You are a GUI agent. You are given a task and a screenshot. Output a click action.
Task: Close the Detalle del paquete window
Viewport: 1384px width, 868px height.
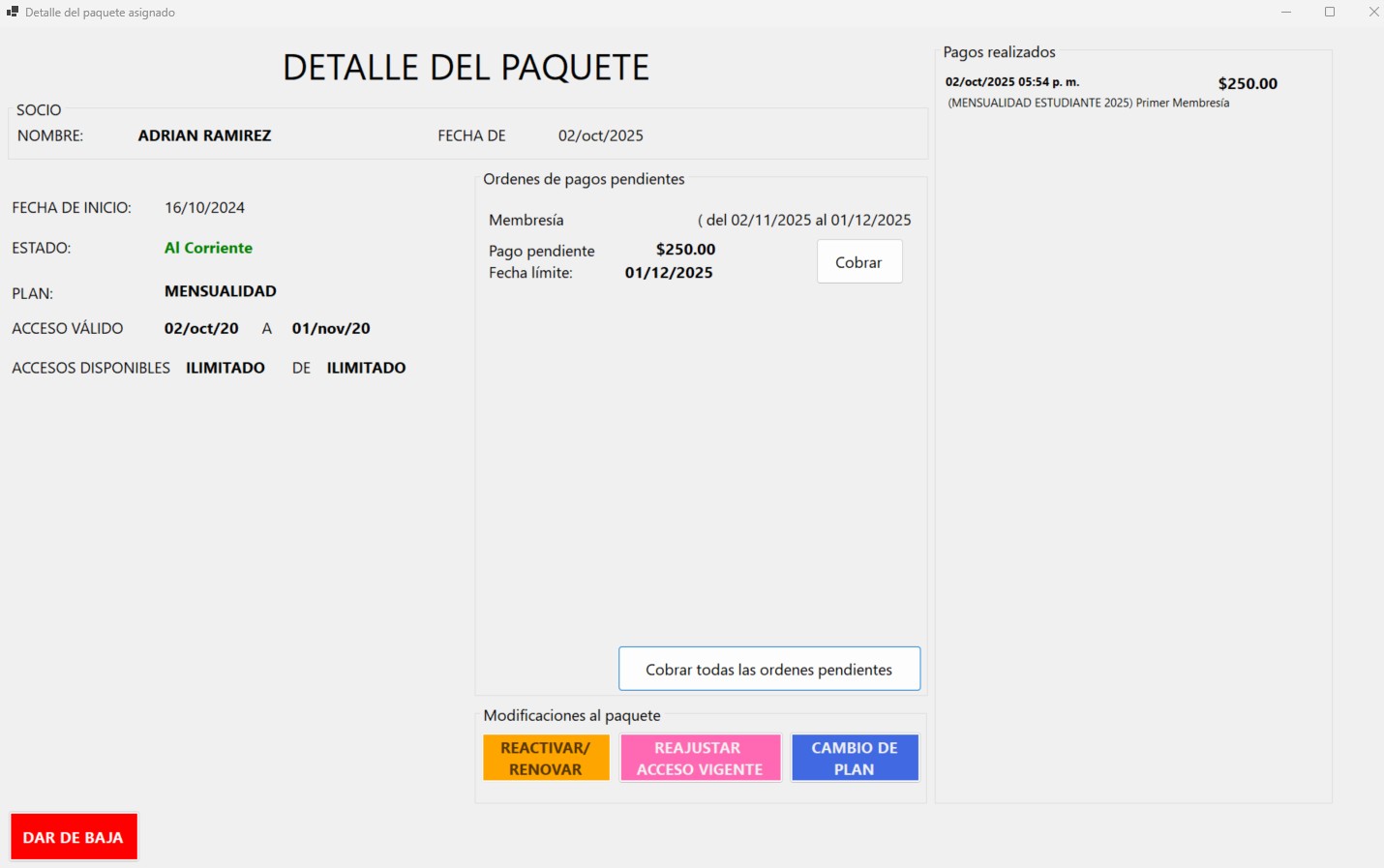coord(1373,13)
